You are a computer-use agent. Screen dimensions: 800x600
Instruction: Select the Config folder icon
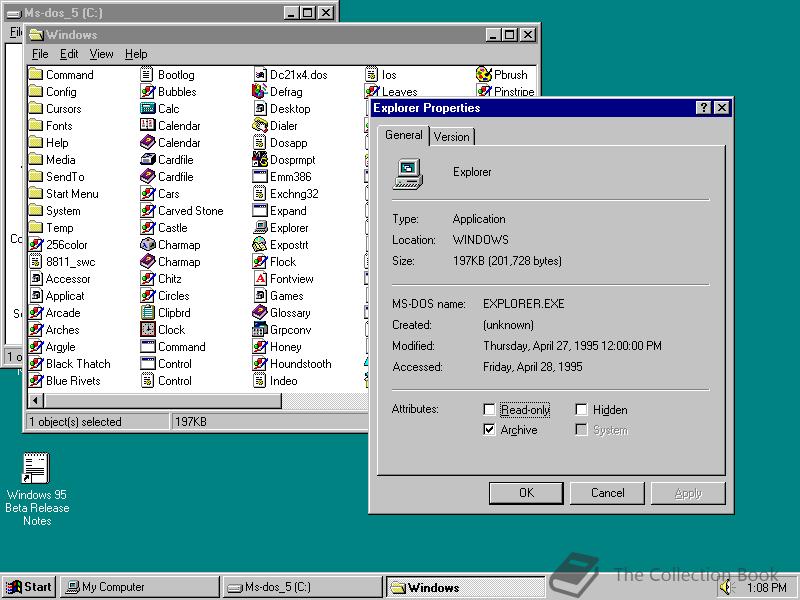pyautogui.click(x=36, y=92)
